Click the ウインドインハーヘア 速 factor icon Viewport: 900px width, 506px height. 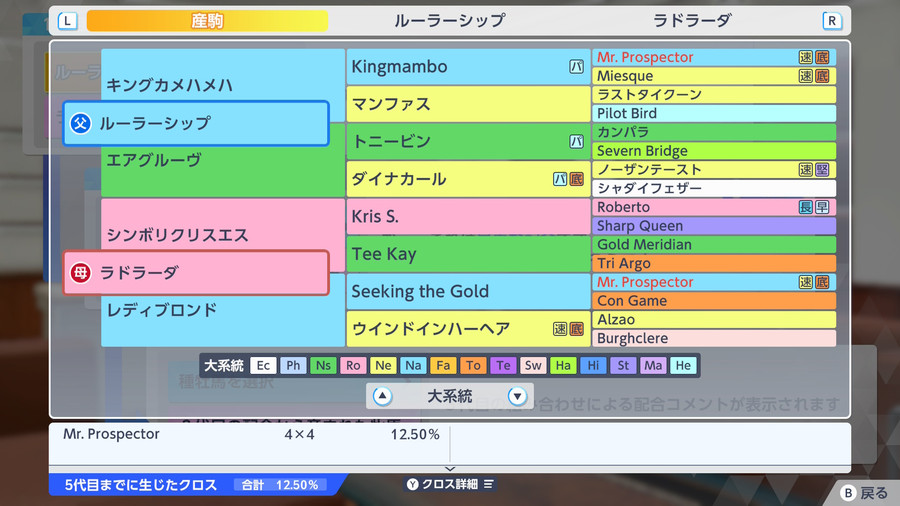(560, 329)
